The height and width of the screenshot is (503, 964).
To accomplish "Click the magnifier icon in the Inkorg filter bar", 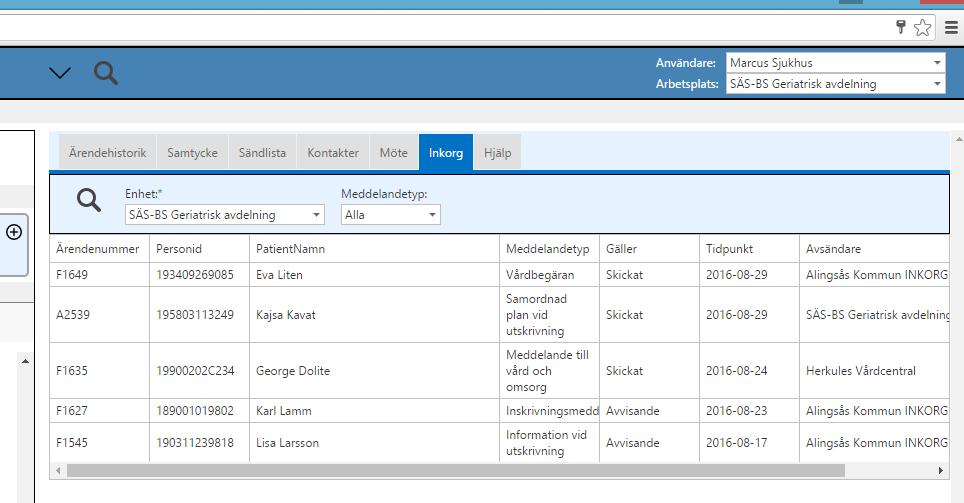I will pos(89,200).
